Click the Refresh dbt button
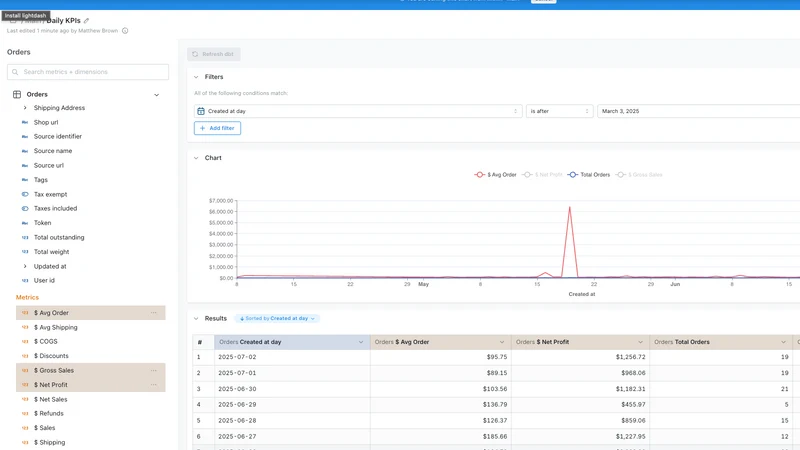This screenshot has height=450, width=800. [x=214, y=54]
